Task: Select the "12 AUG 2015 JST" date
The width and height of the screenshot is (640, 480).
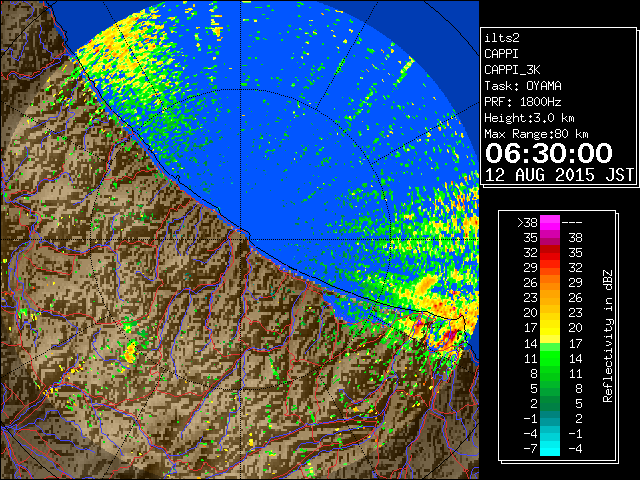Action: click(x=559, y=175)
